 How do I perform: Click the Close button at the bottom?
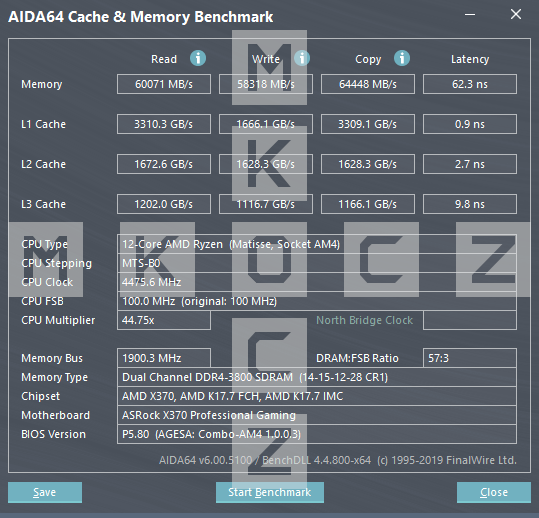pyautogui.click(x=494, y=492)
